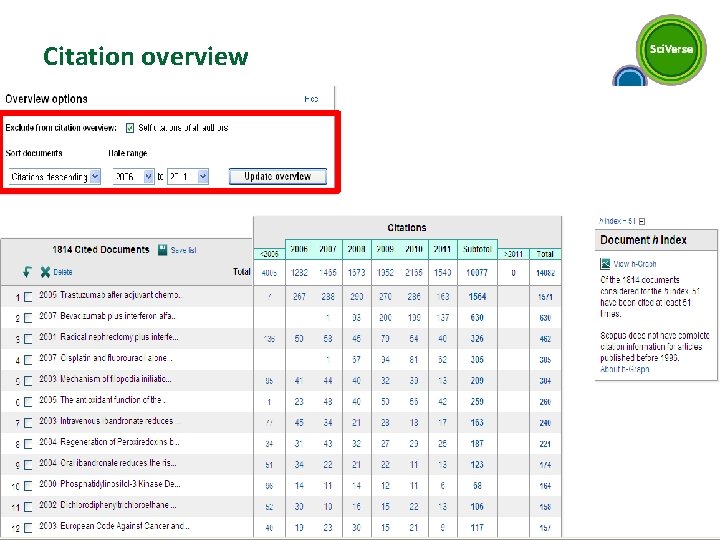Select the Mechanism of filopodia row checkbox
This screenshot has height=540, width=720.
pos(28,381)
